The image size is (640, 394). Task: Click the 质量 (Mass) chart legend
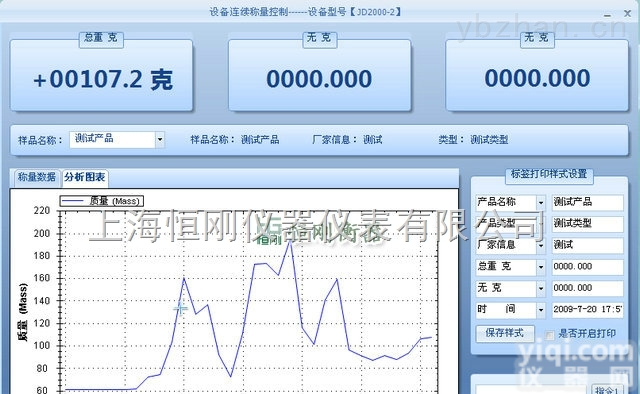[102, 201]
